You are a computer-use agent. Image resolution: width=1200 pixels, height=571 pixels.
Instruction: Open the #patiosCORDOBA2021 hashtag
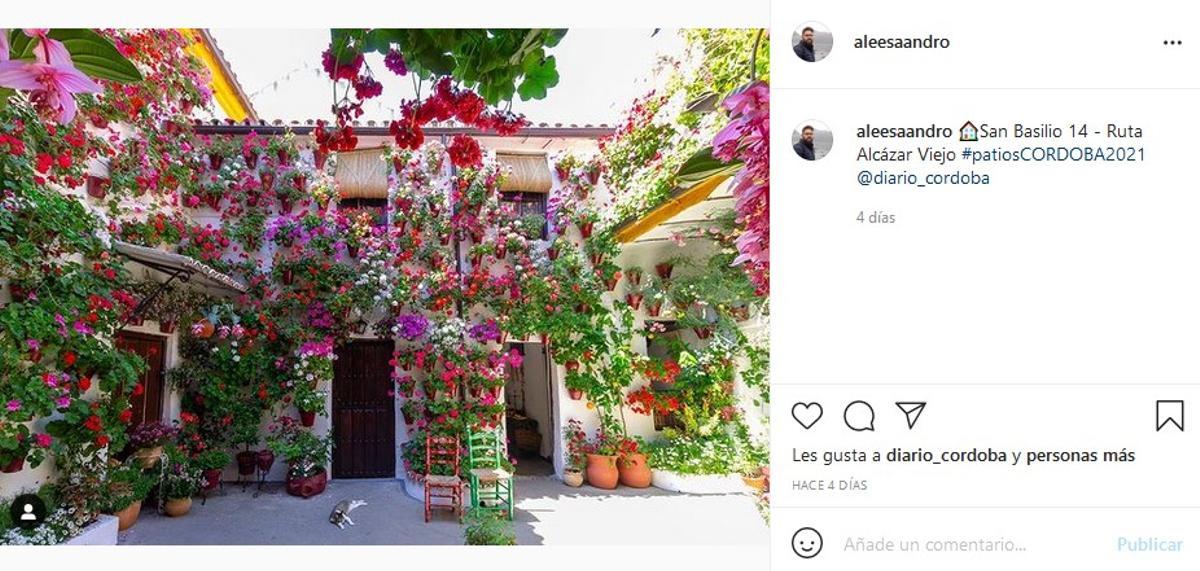[1053, 155]
